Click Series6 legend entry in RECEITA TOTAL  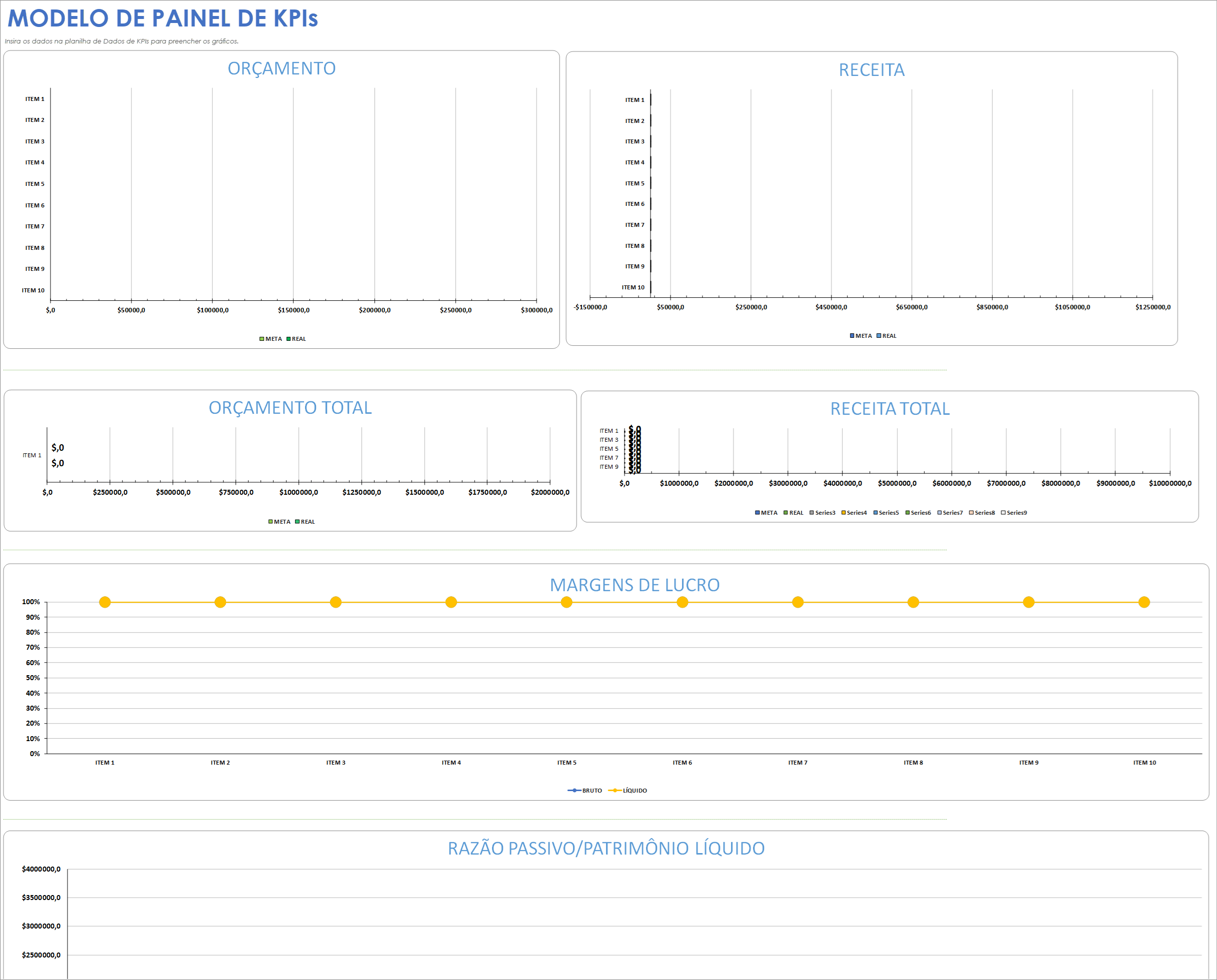pos(918,513)
